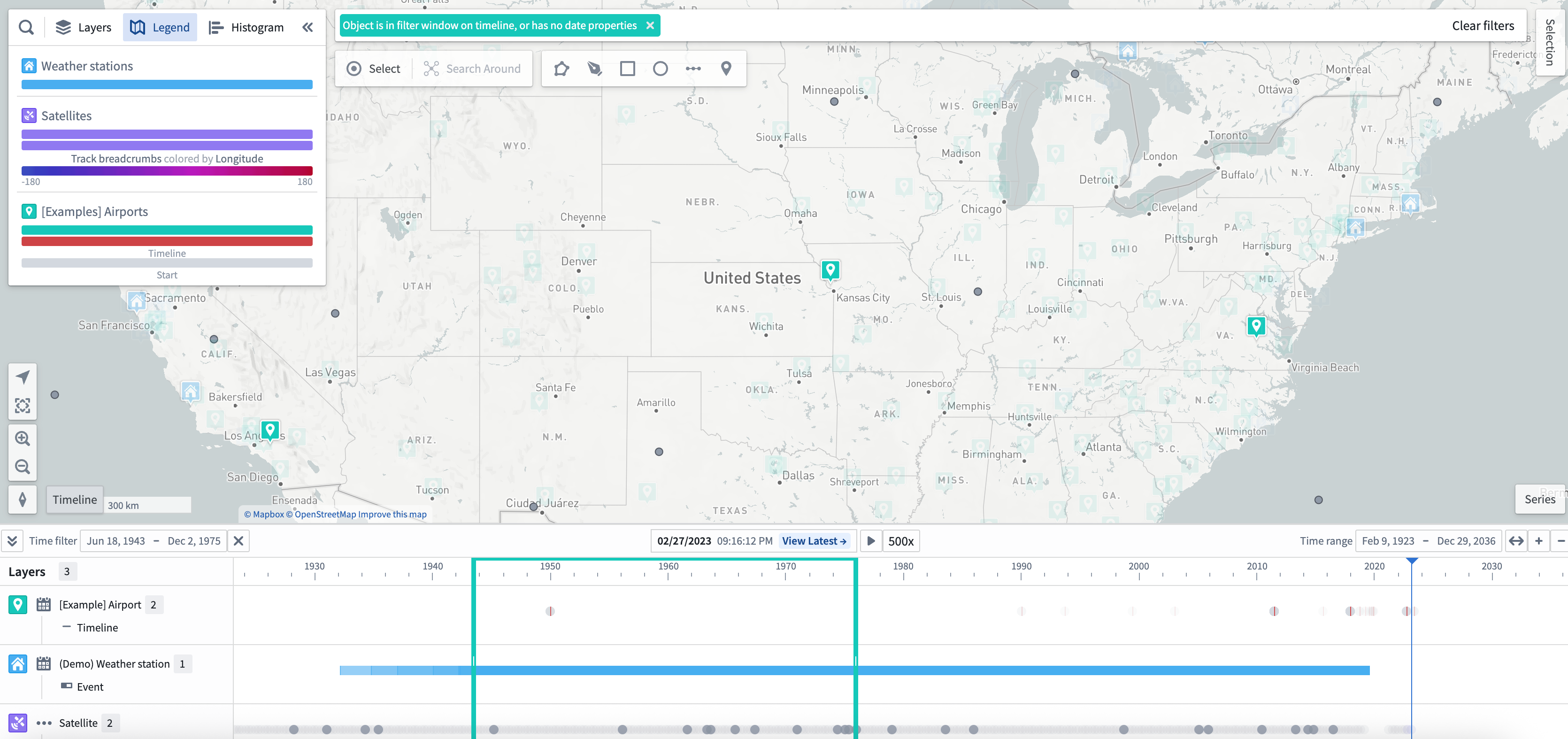This screenshot has height=739, width=1568.
Task: Click the airport marker near Kansas City
Action: (830, 270)
